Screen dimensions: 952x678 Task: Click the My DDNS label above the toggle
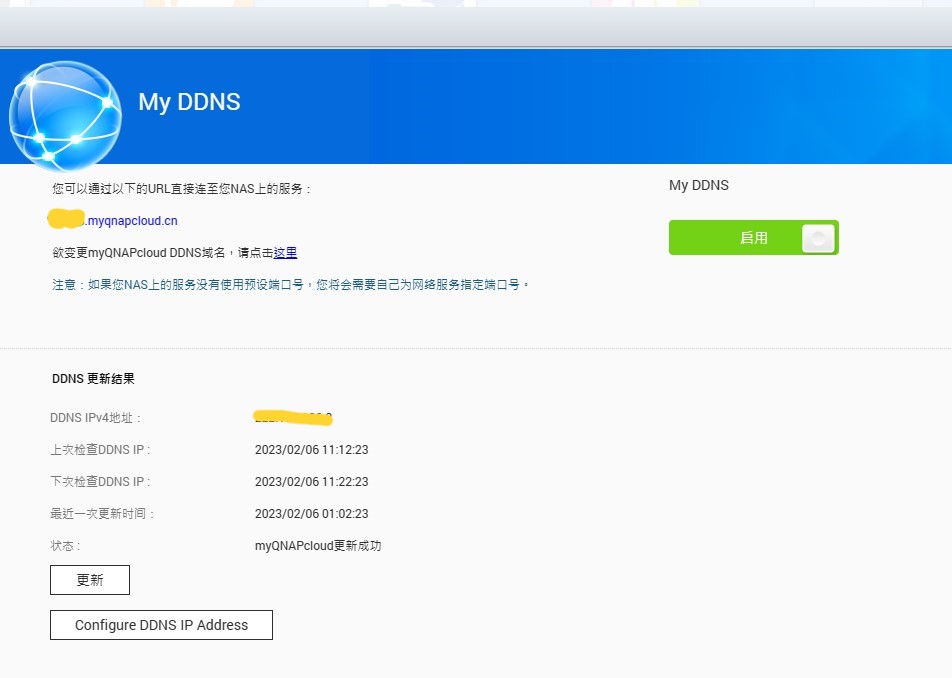click(699, 185)
